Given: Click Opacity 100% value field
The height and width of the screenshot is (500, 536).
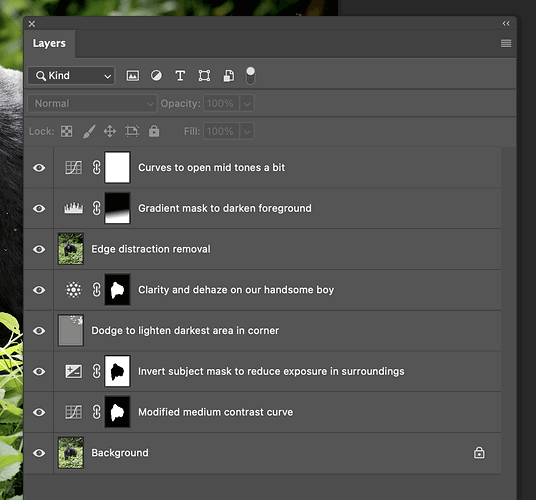Looking at the screenshot, I should tap(222, 103).
